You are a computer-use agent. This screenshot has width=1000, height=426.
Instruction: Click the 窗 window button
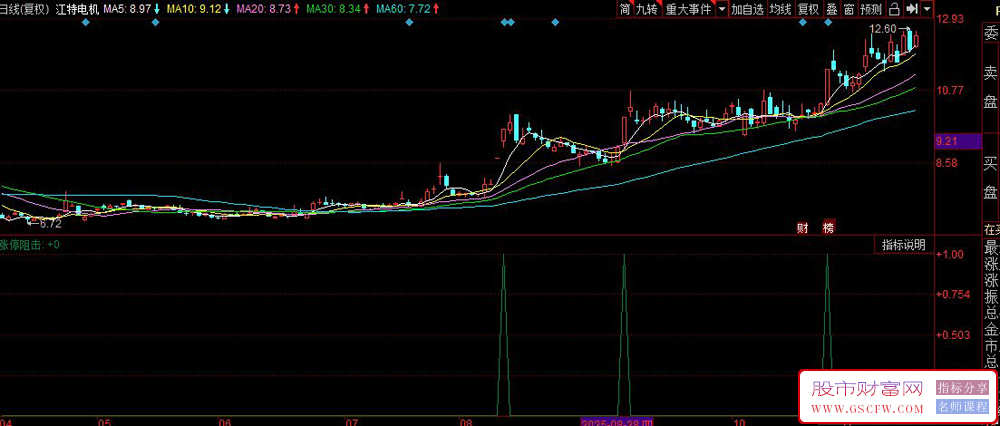pyautogui.click(x=849, y=9)
